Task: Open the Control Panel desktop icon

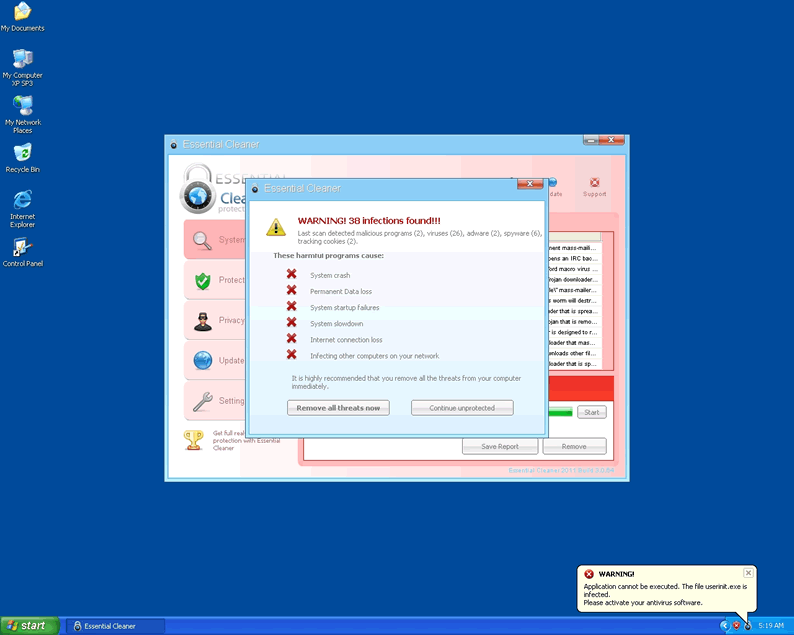Action: [22, 248]
